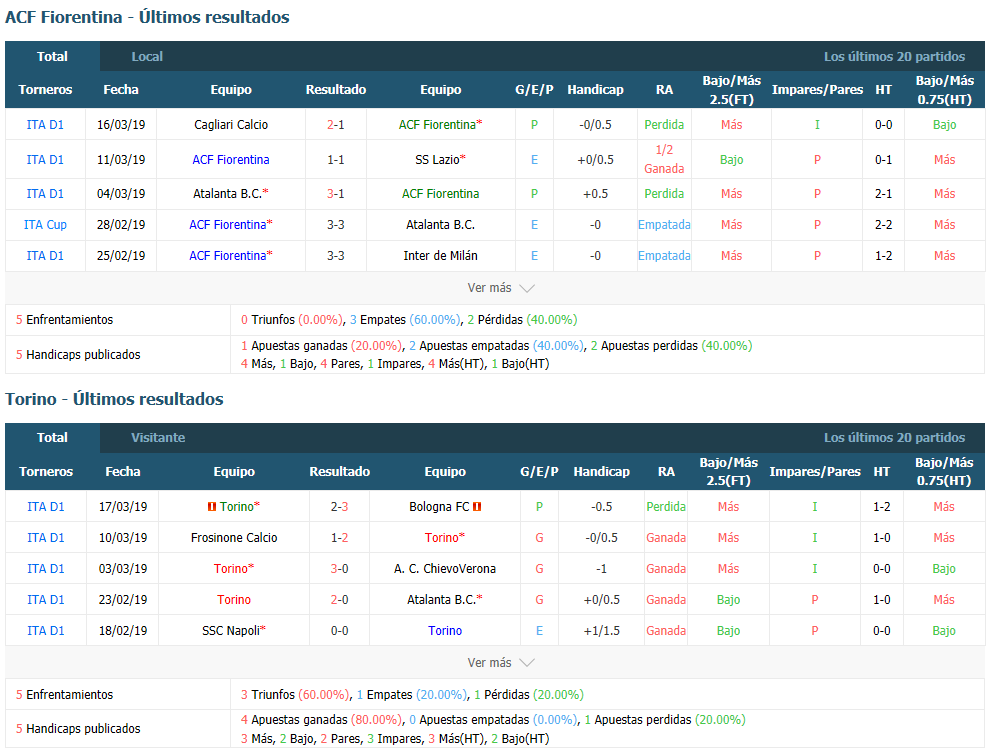The image size is (990, 752).
Task: Click A. C. ChievoVerona team name
Action: 444,568
